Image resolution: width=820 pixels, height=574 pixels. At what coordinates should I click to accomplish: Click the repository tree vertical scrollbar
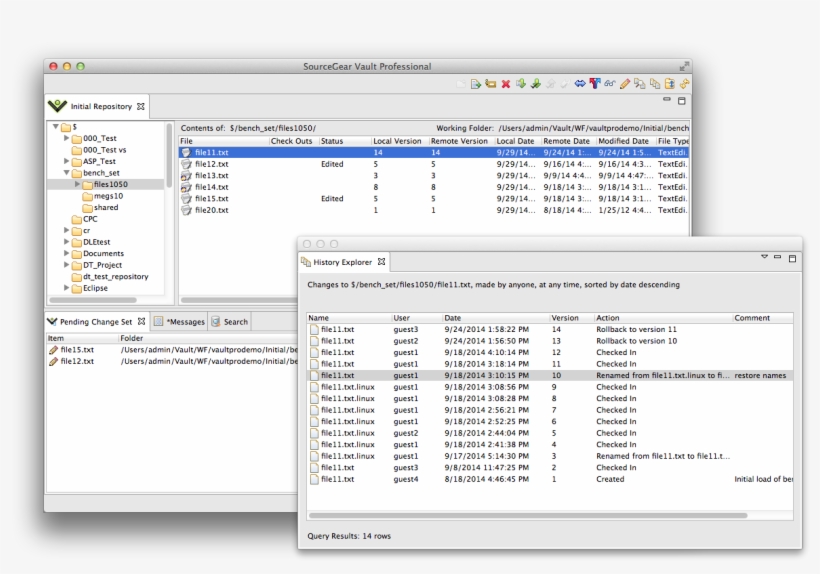(169, 155)
